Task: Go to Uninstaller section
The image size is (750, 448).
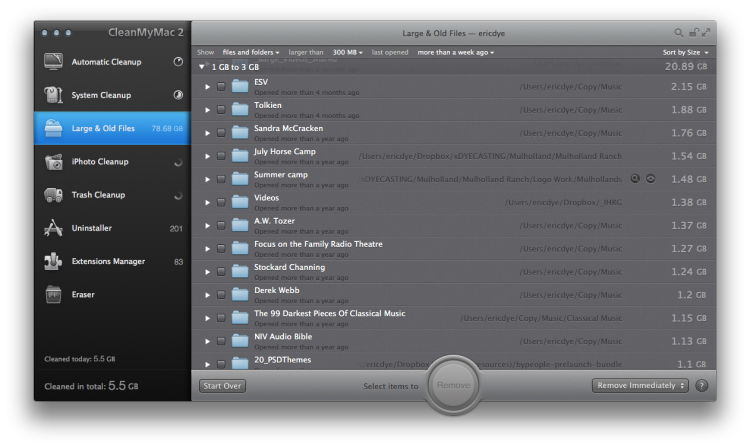Action: (112, 228)
